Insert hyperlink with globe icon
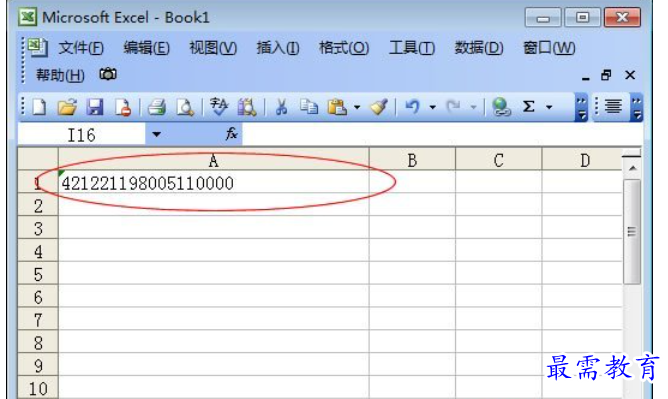This screenshot has height=399, width=668. coord(501,107)
